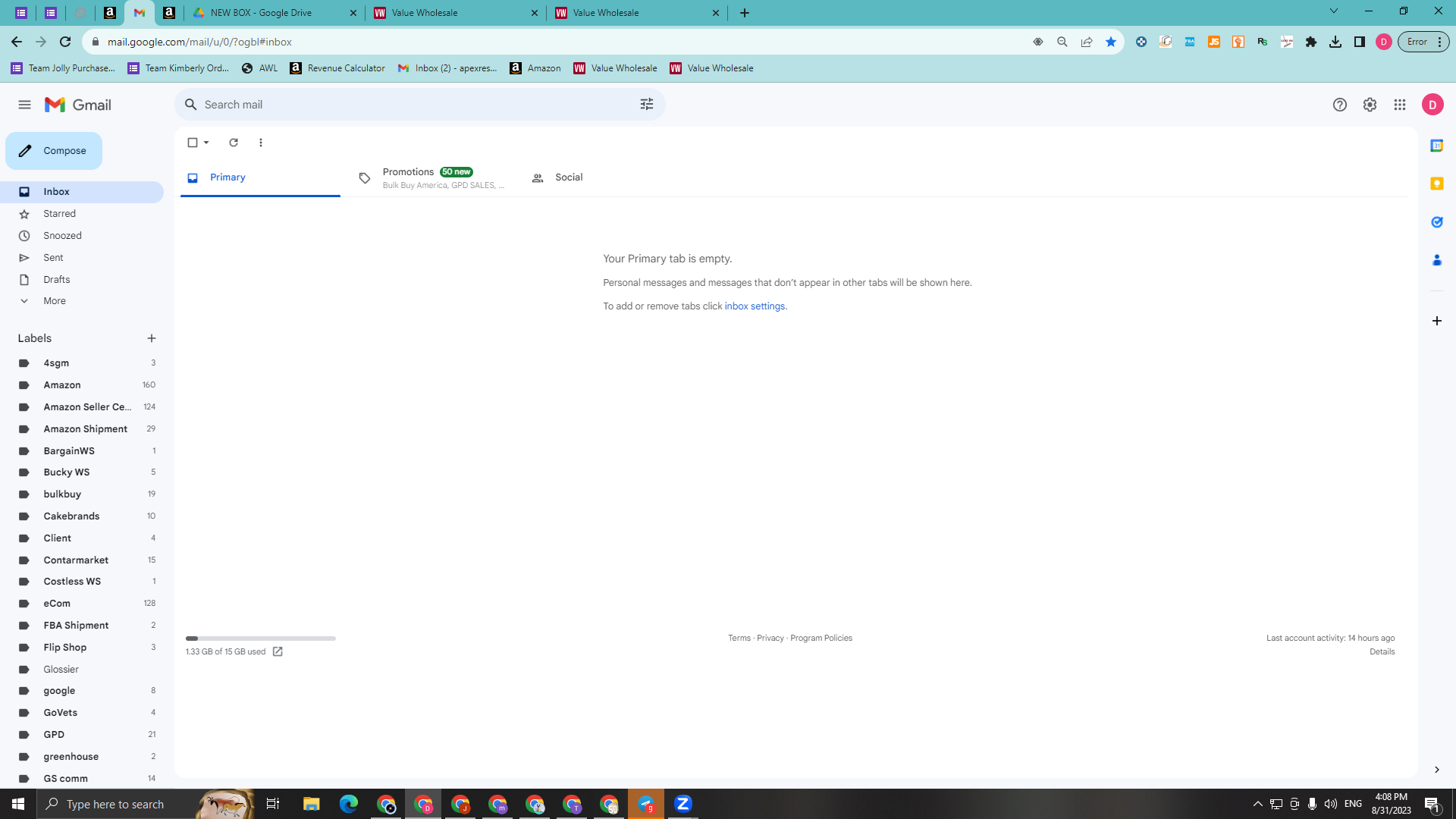Image resolution: width=1456 pixels, height=819 pixels.
Task: Open Gmail Settings gear
Action: click(x=1370, y=105)
